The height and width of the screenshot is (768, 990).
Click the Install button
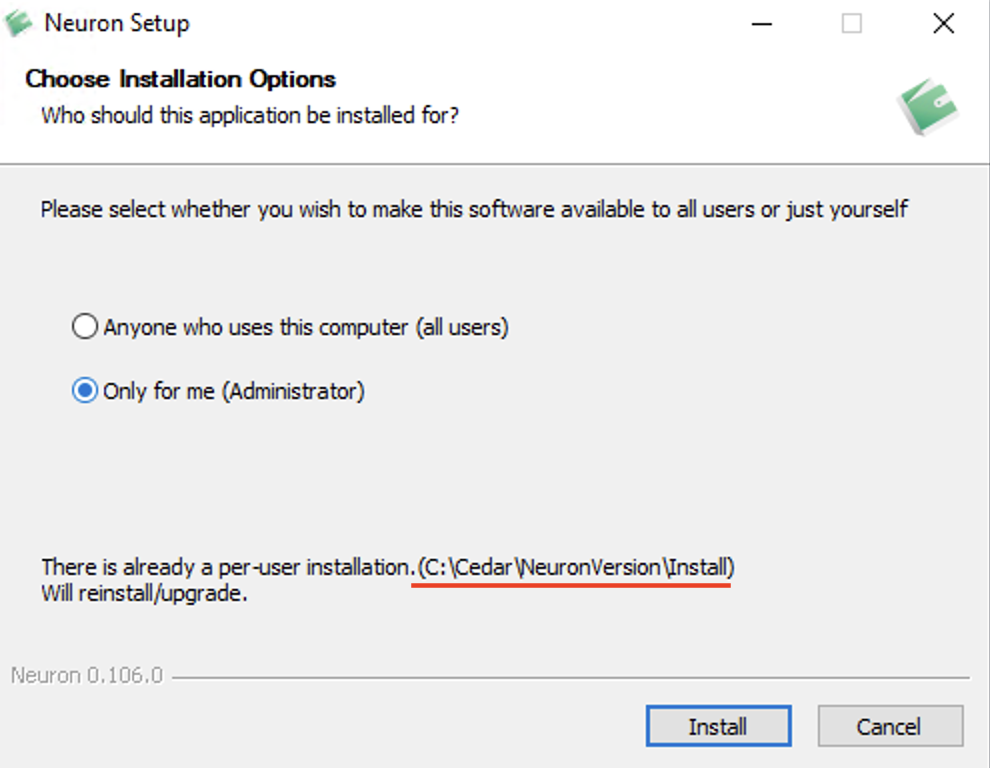coord(718,726)
